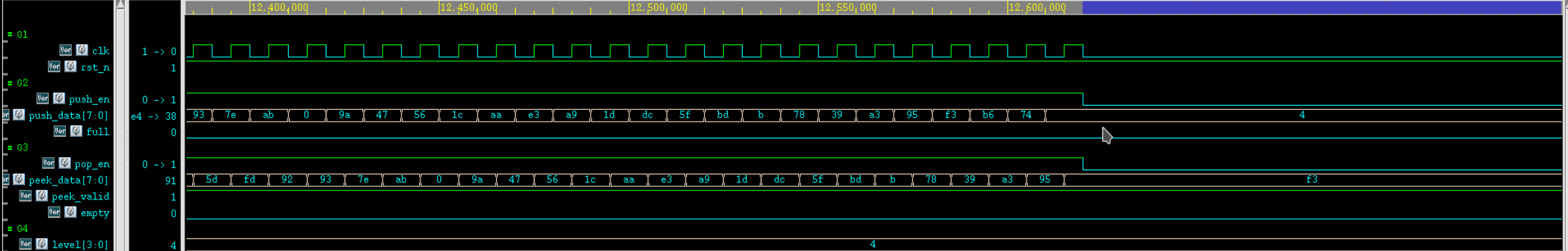Click the signal type icon beside clk

tap(82, 50)
